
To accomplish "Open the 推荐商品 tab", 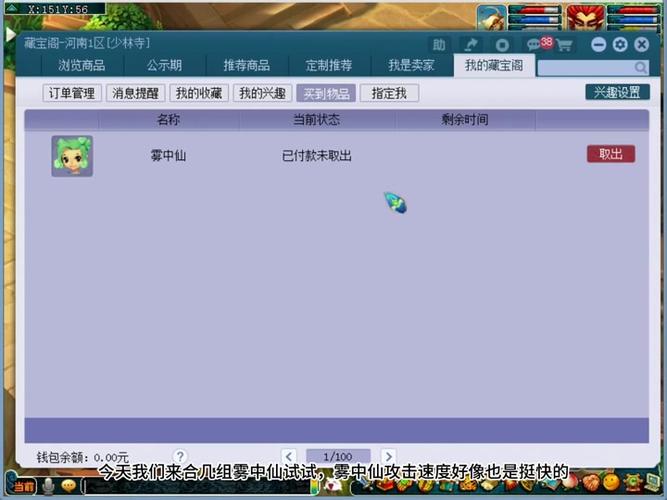I will pos(247,65).
